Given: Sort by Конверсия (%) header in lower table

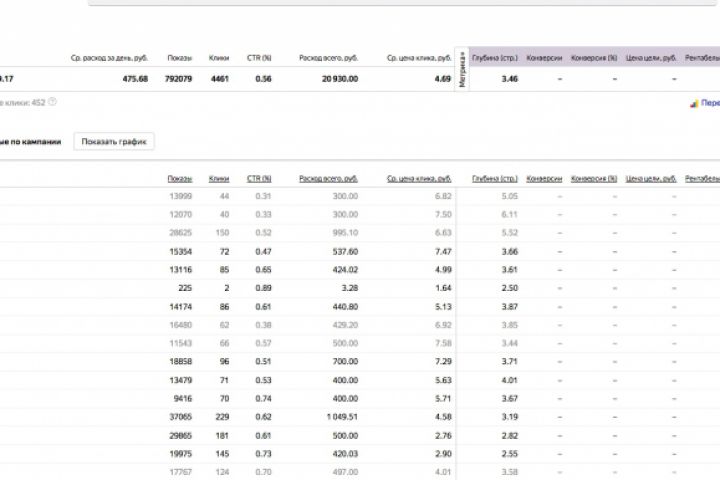Looking at the screenshot, I should pyautogui.click(x=594, y=179).
